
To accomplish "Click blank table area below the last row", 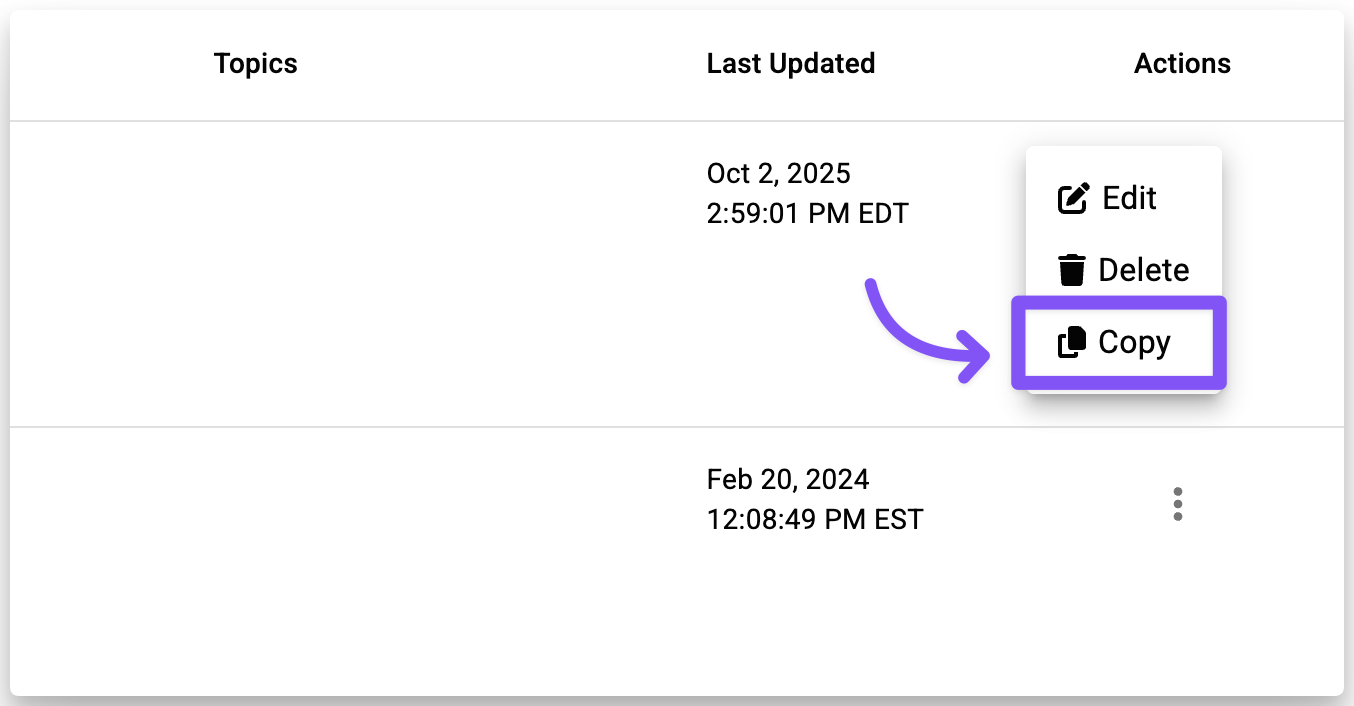I will point(600,630).
